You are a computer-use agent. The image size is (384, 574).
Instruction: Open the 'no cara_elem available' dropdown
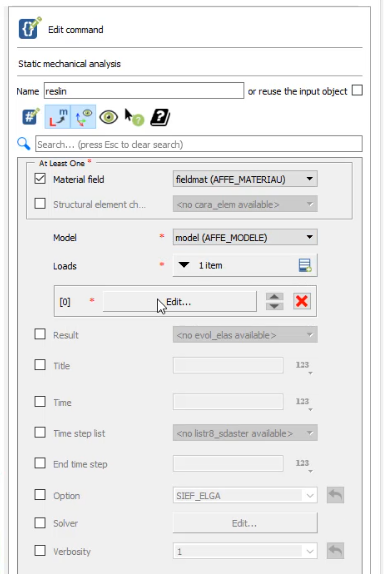coord(245,204)
